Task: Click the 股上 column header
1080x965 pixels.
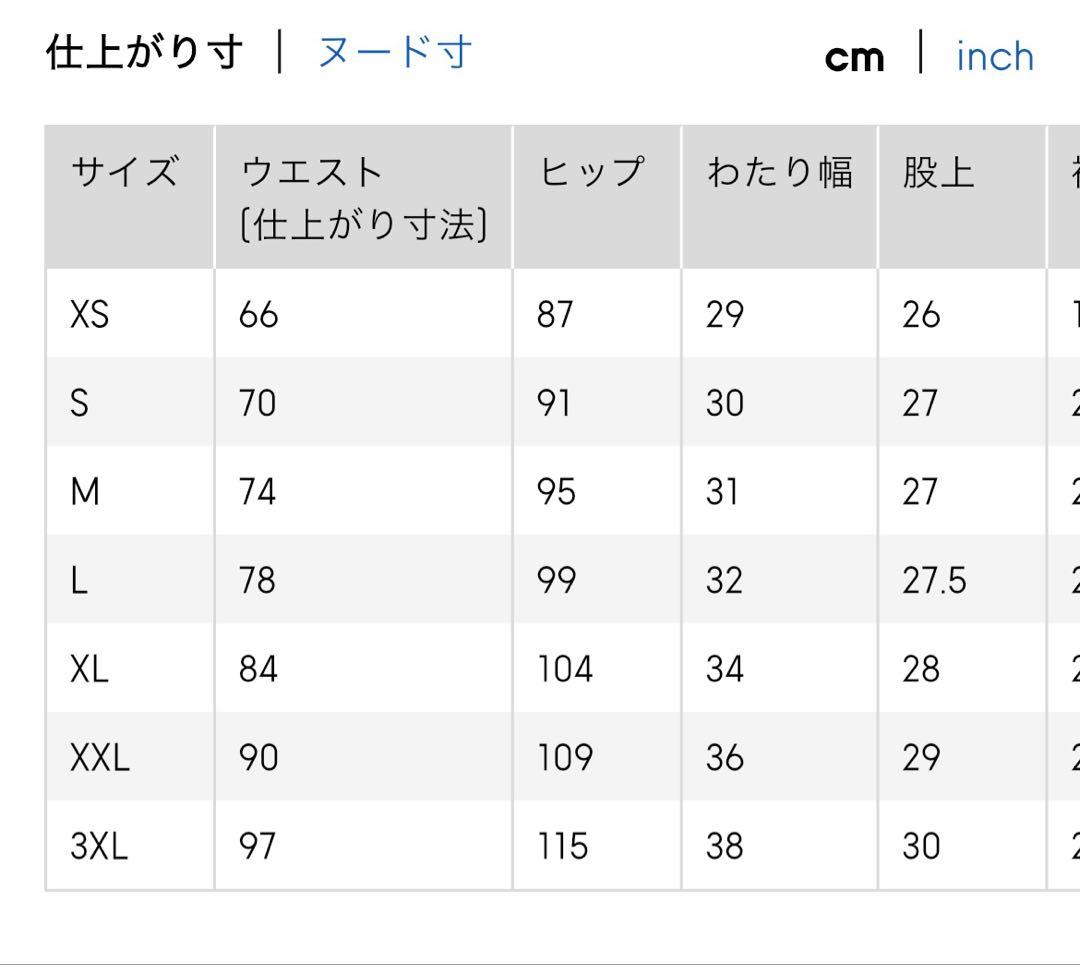Action: coord(937,174)
